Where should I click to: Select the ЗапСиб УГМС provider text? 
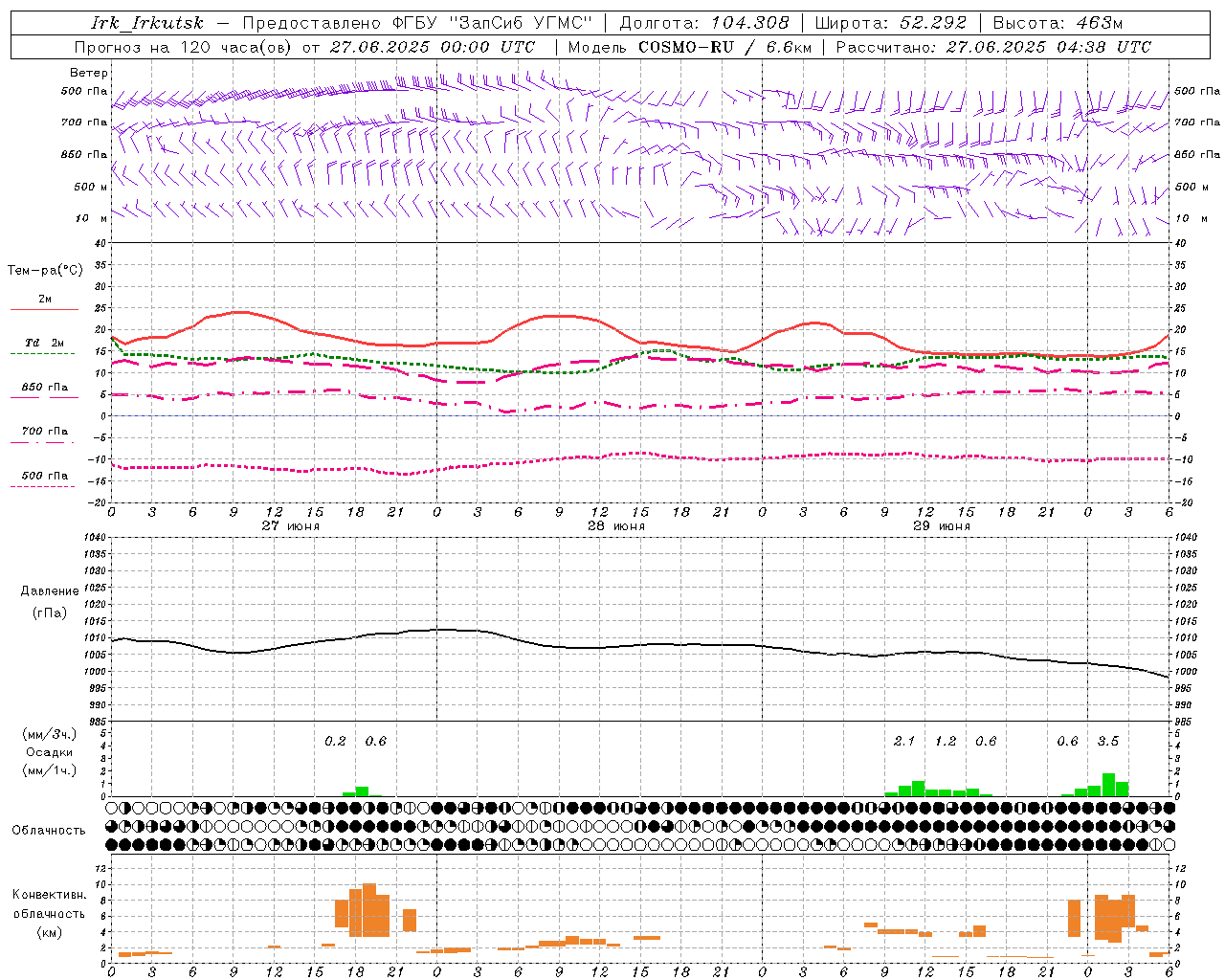[521, 23]
